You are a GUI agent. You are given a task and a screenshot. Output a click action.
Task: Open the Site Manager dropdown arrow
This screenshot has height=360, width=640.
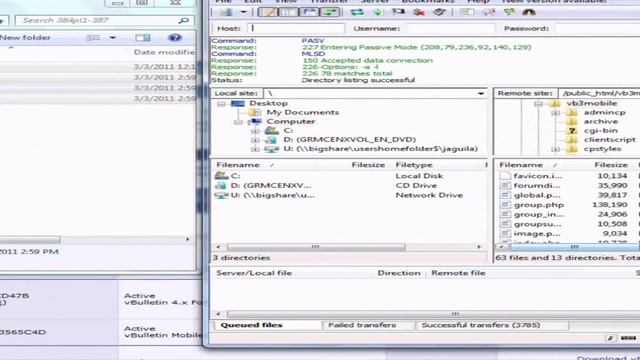[243, 12]
